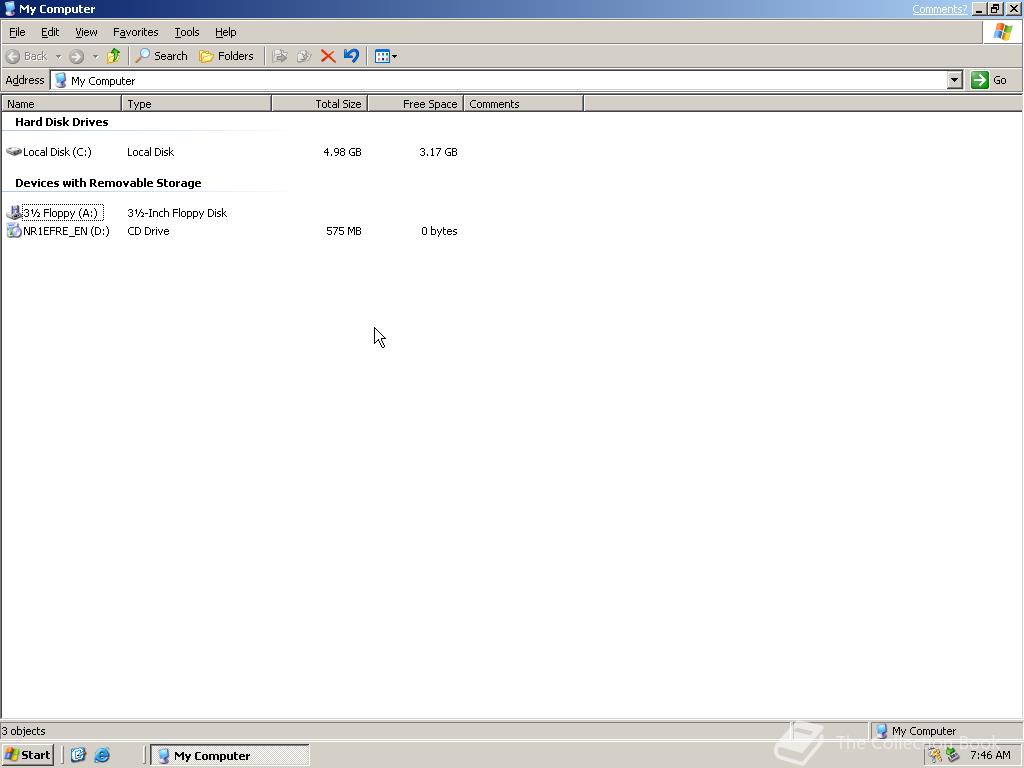Click the keys tray icon

coord(935,756)
